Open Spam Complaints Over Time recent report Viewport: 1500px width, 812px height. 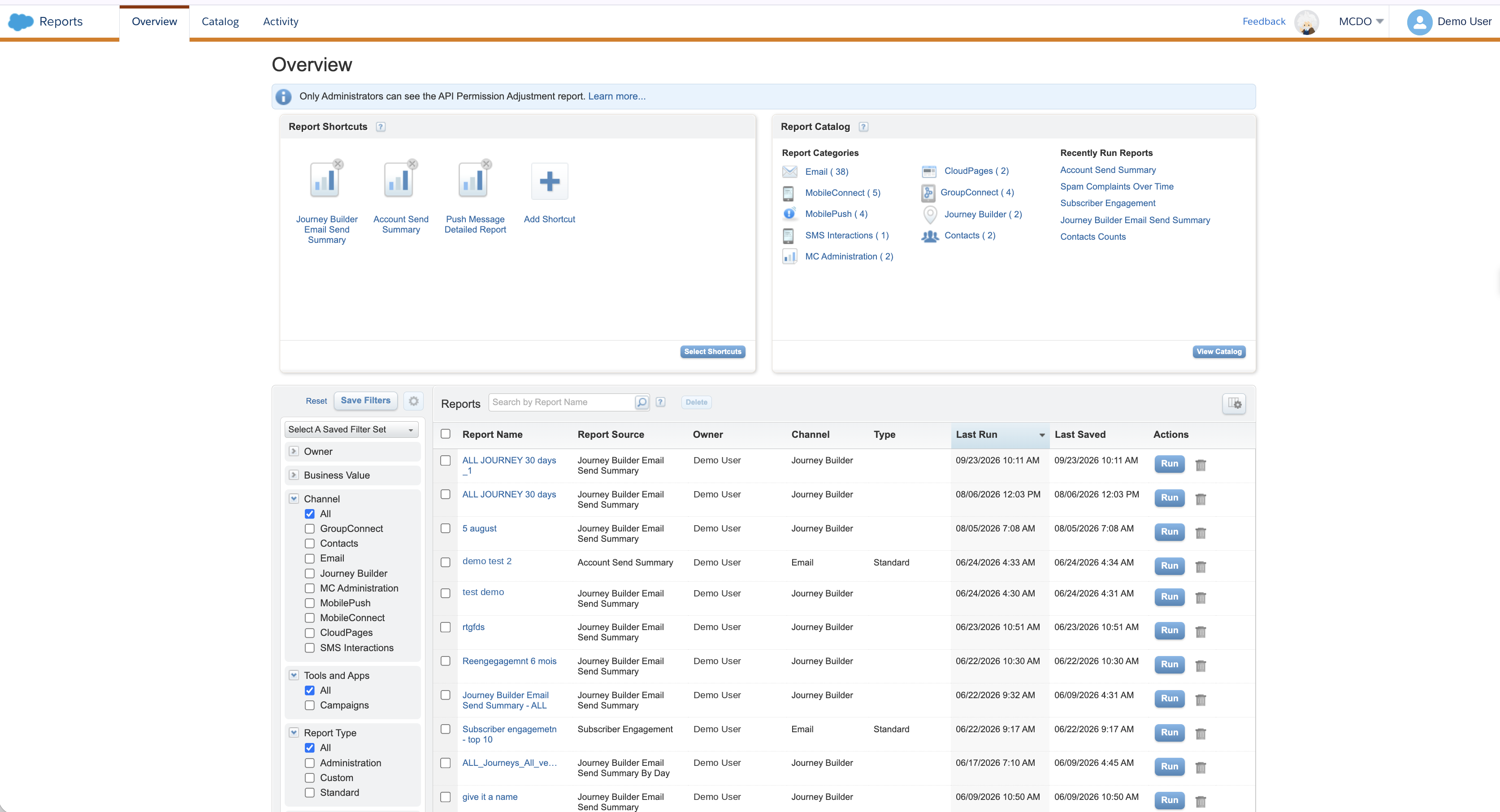click(1116, 187)
